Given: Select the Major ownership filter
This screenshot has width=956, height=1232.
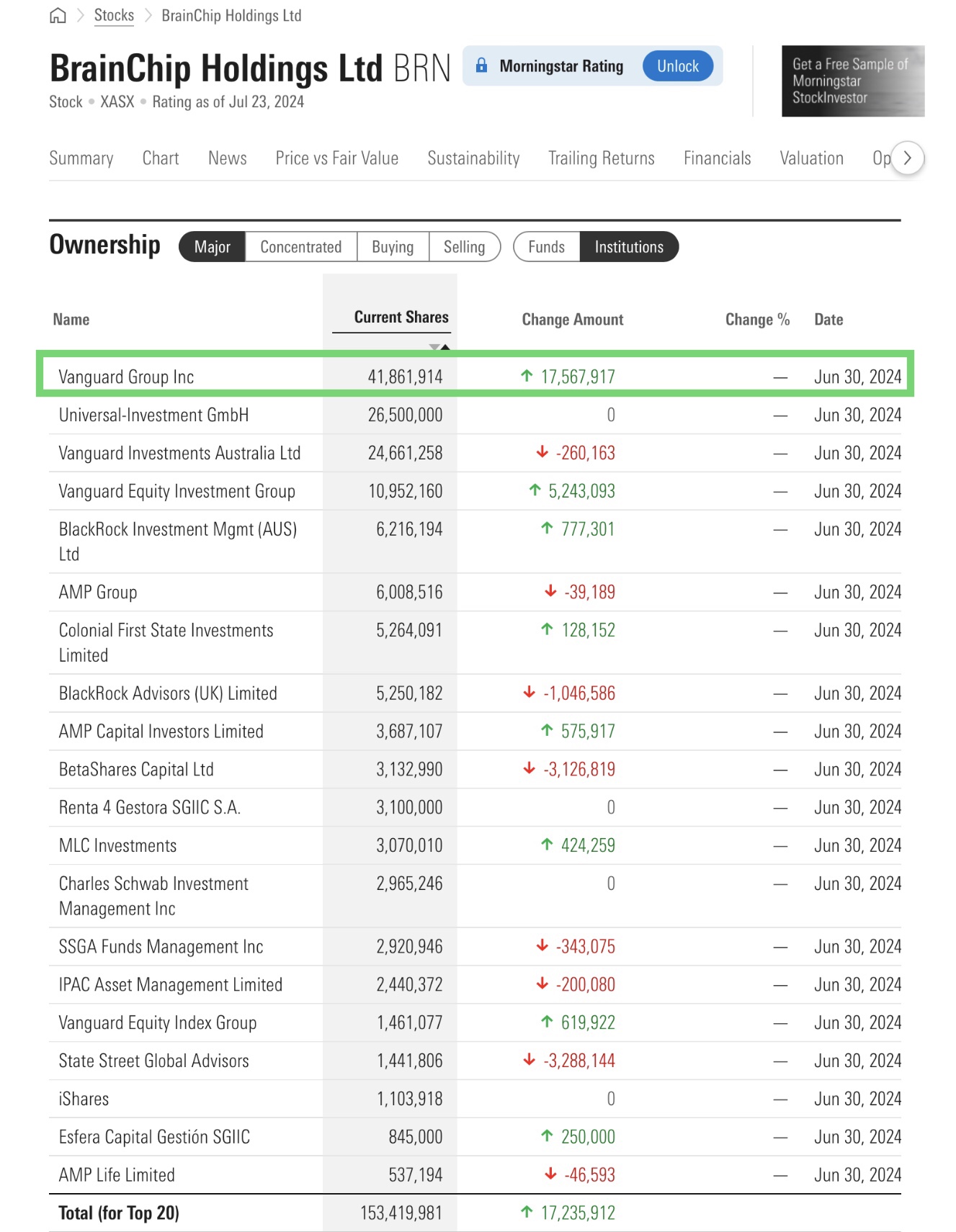Looking at the screenshot, I should click(213, 247).
